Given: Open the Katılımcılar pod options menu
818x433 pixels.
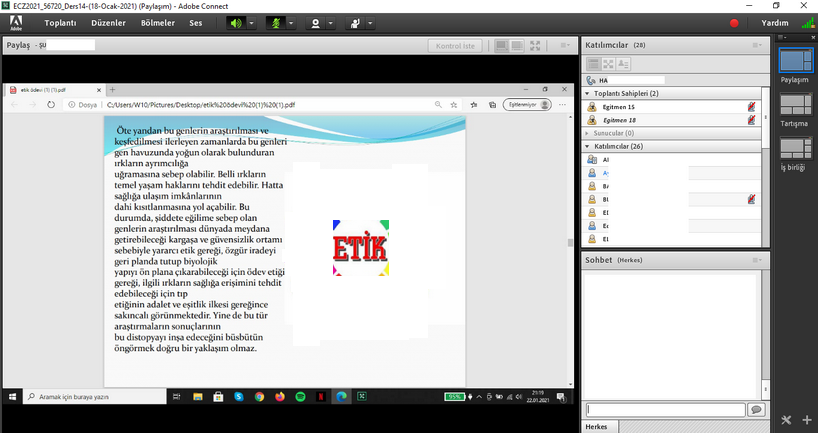Looking at the screenshot, I should 758,46.
